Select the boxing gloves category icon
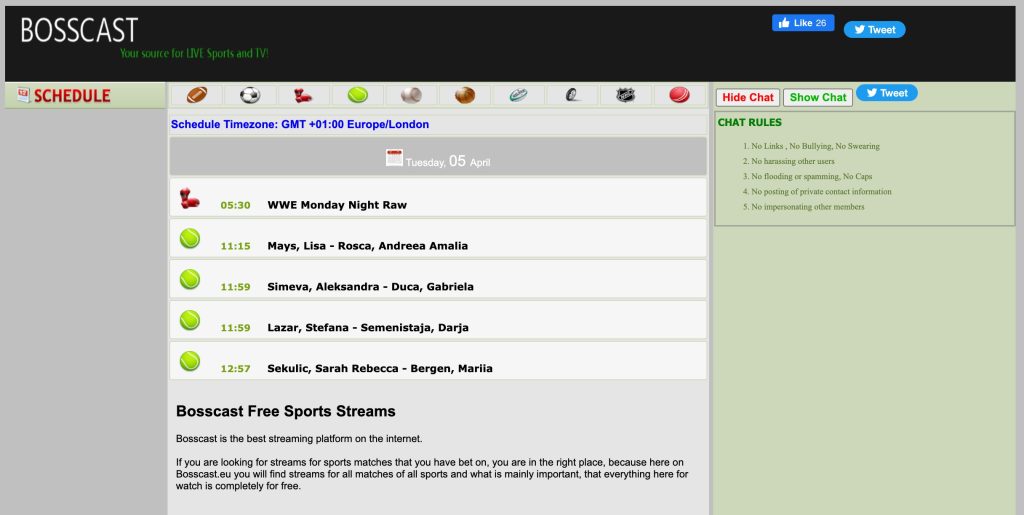The image size is (1024, 515). pyautogui.click(x=303, y=95)
